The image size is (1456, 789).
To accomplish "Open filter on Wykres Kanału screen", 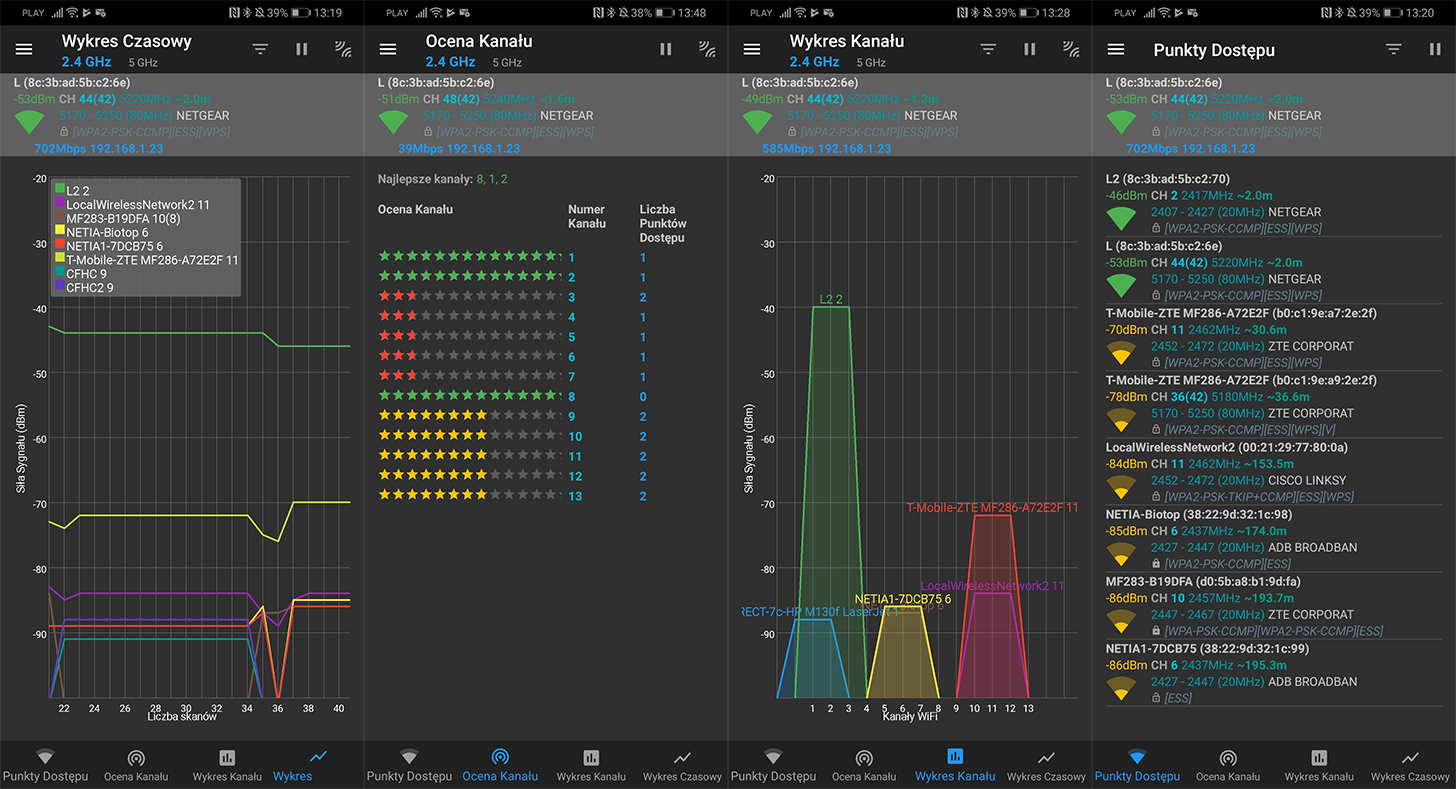I will click(x=988, y=49).
